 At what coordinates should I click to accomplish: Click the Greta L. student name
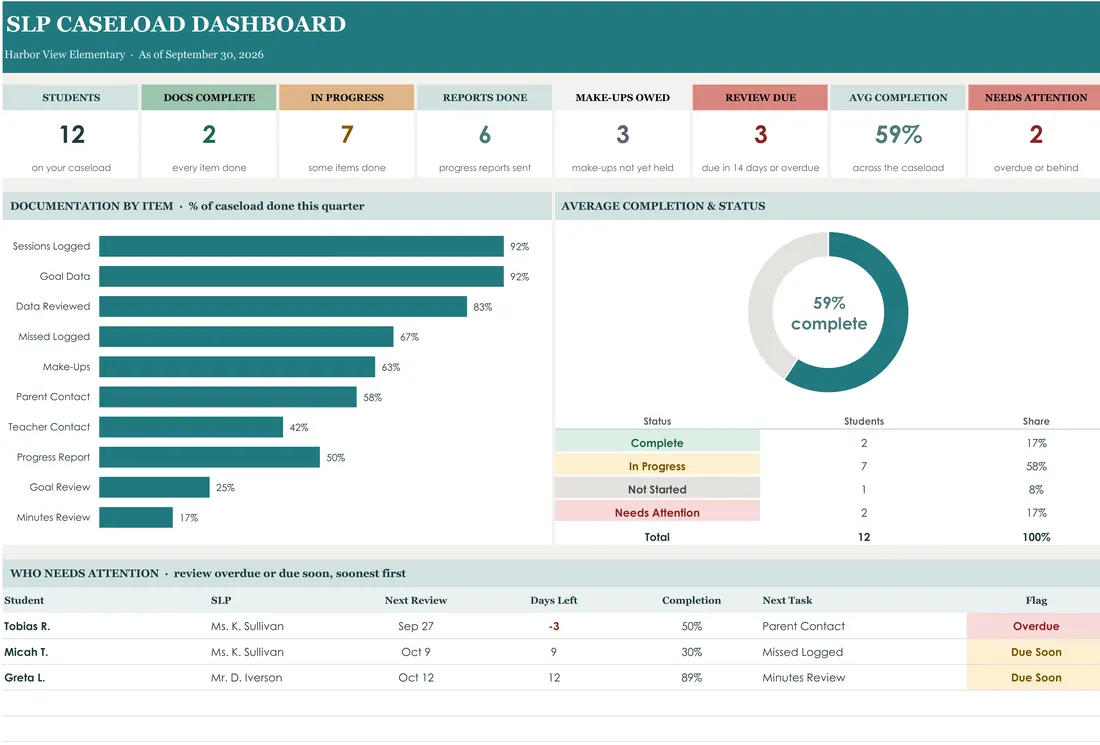[x=25, y=678]
